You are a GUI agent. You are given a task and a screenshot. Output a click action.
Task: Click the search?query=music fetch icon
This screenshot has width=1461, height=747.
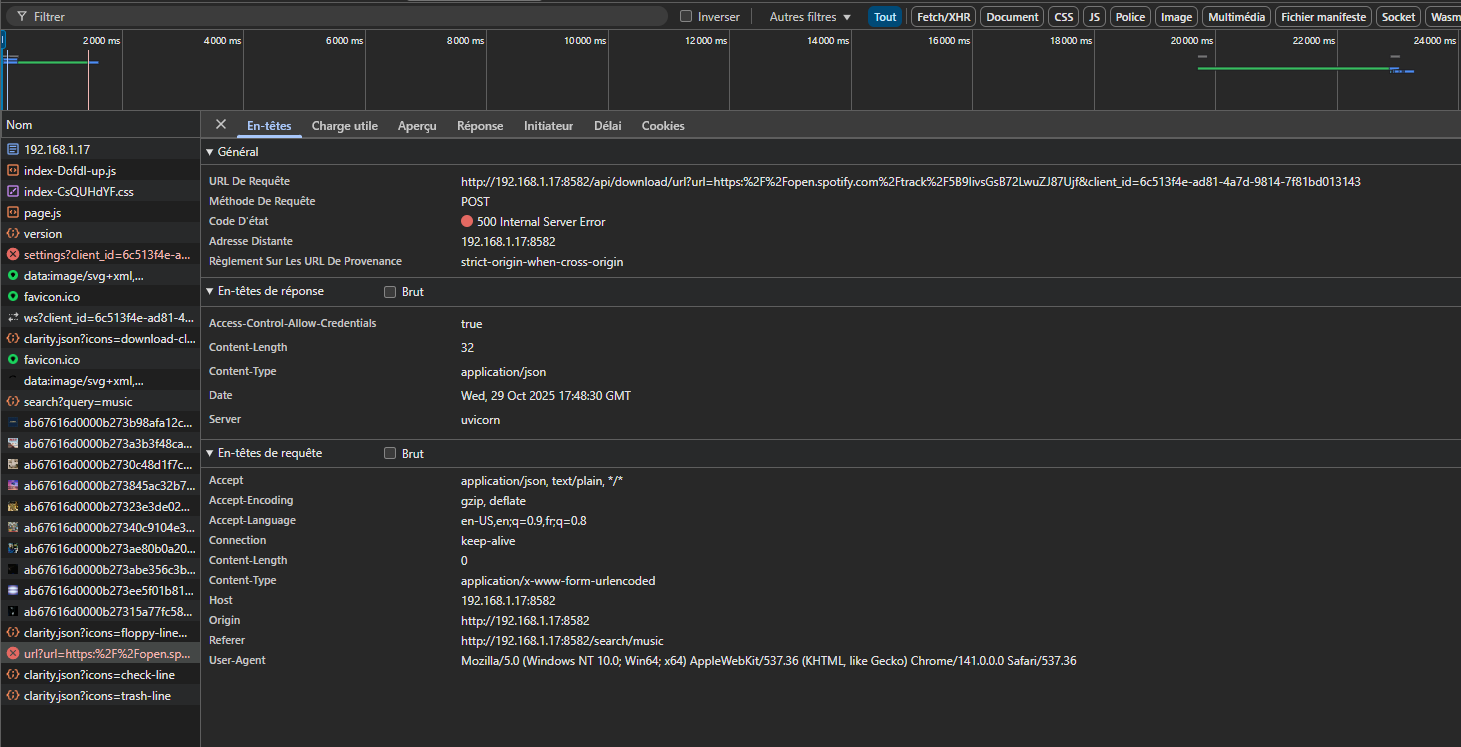point(13,402)
